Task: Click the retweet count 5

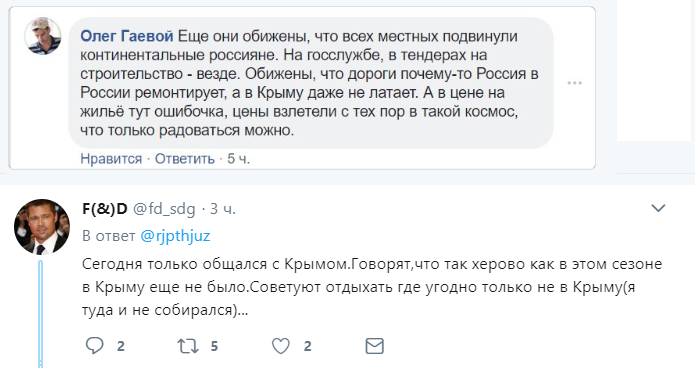Action: click(215, 346)
